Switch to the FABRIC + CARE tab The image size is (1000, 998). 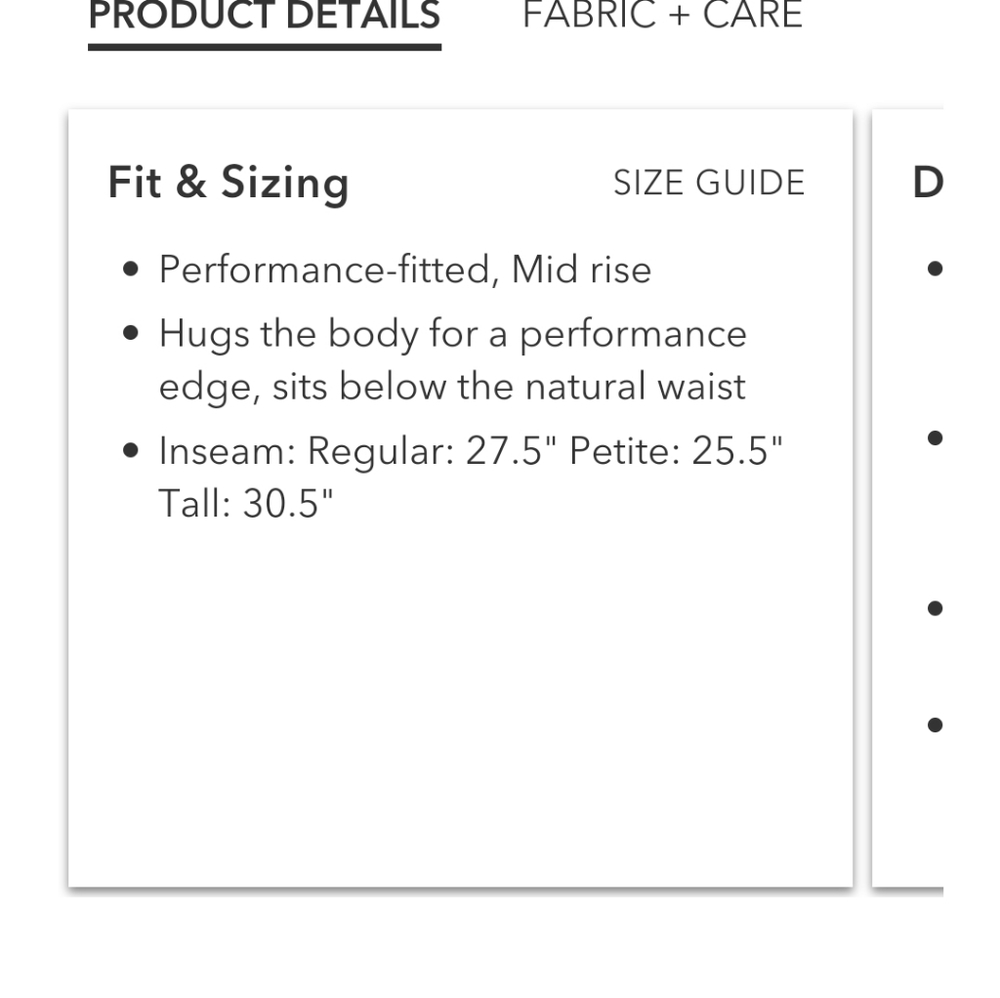click(662, 14)
